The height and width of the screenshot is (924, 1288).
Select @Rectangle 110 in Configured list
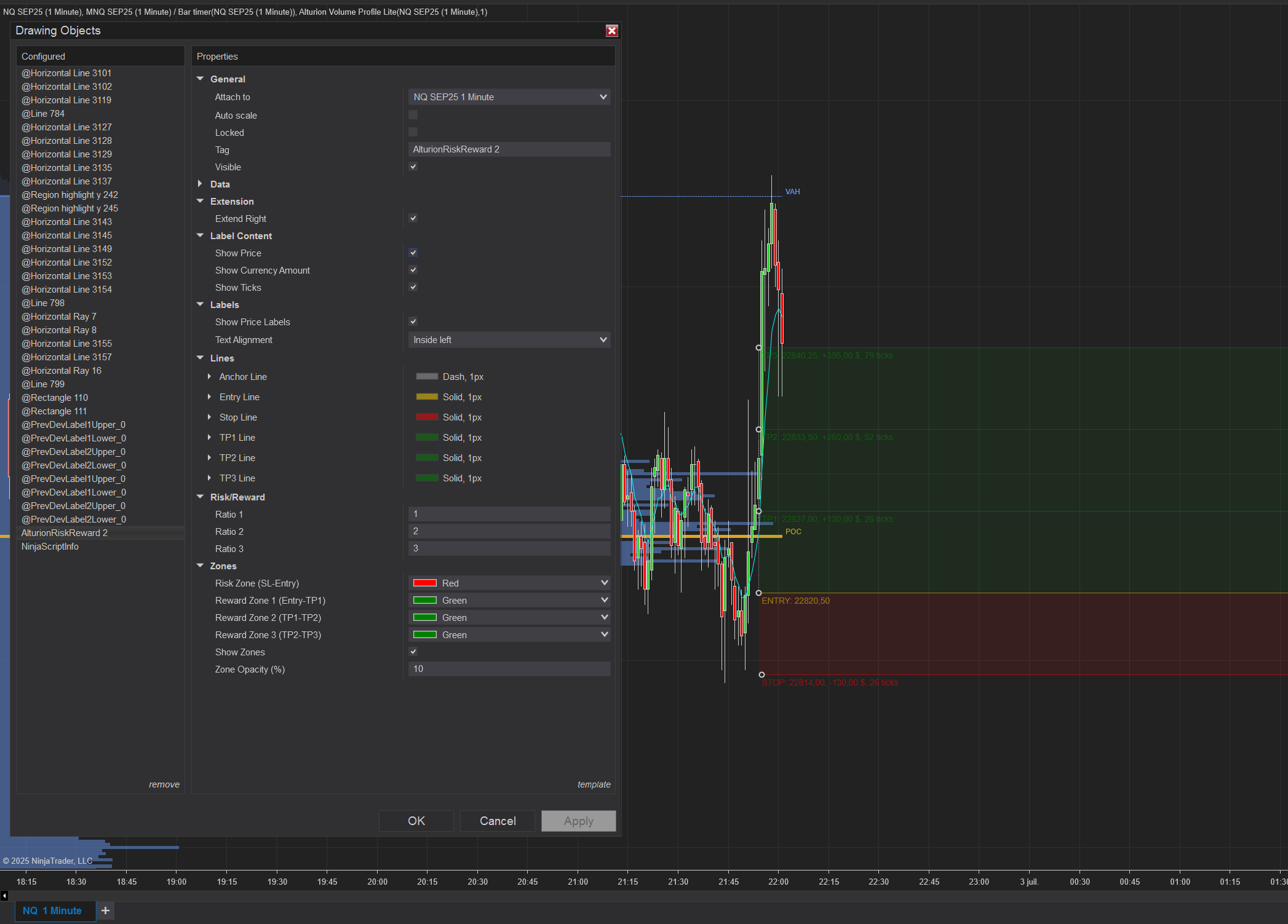click(55, 398)
